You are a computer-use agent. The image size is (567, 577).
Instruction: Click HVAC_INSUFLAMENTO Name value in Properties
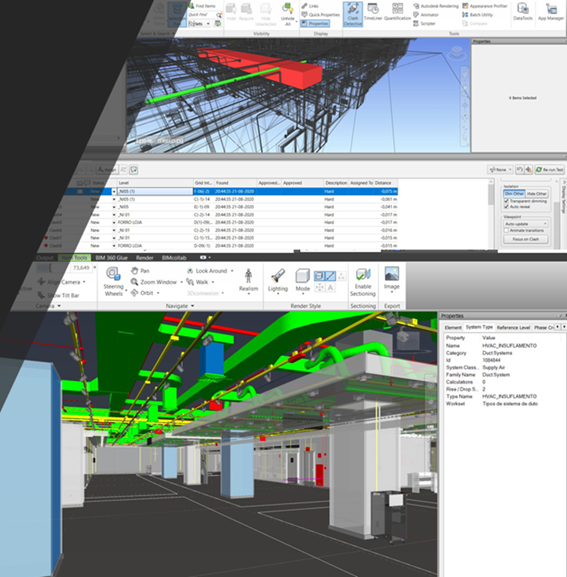coord(509,346)
